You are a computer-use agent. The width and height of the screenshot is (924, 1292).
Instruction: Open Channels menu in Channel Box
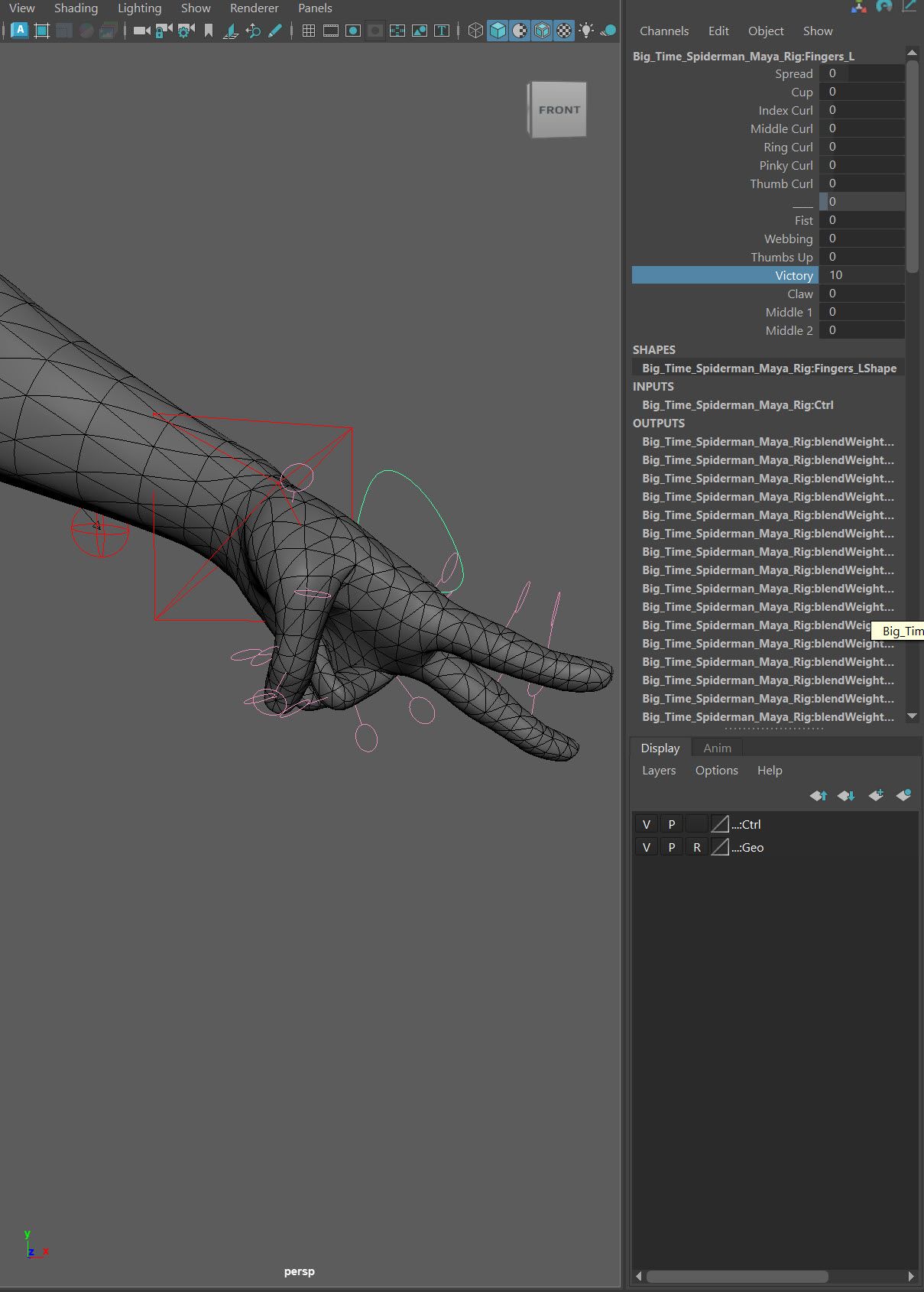pos(663,31)
